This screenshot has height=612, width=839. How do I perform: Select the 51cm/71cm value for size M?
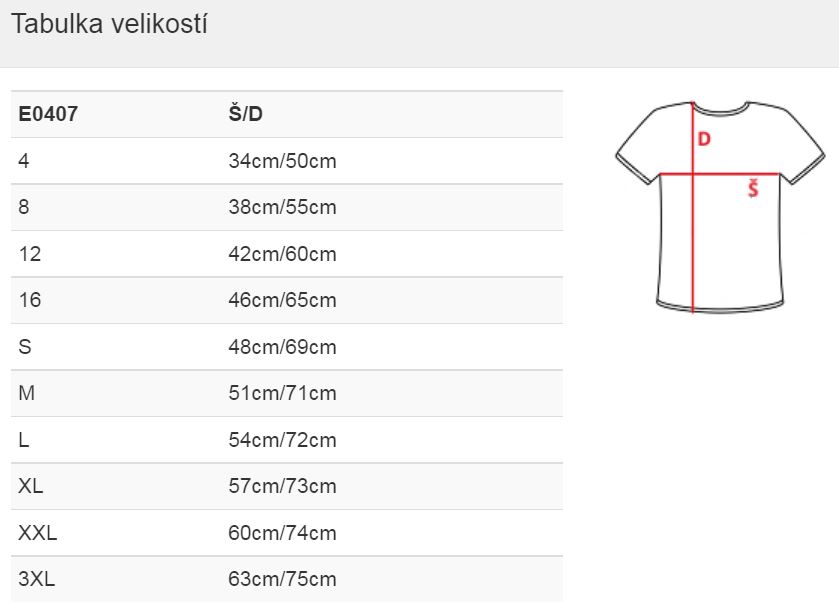point(283,393)
